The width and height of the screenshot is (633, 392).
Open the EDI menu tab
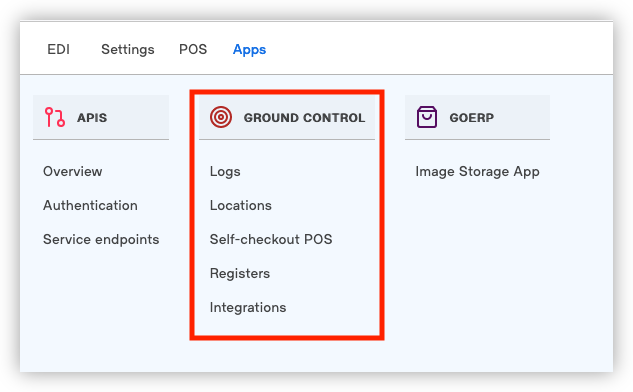[59, 49]
